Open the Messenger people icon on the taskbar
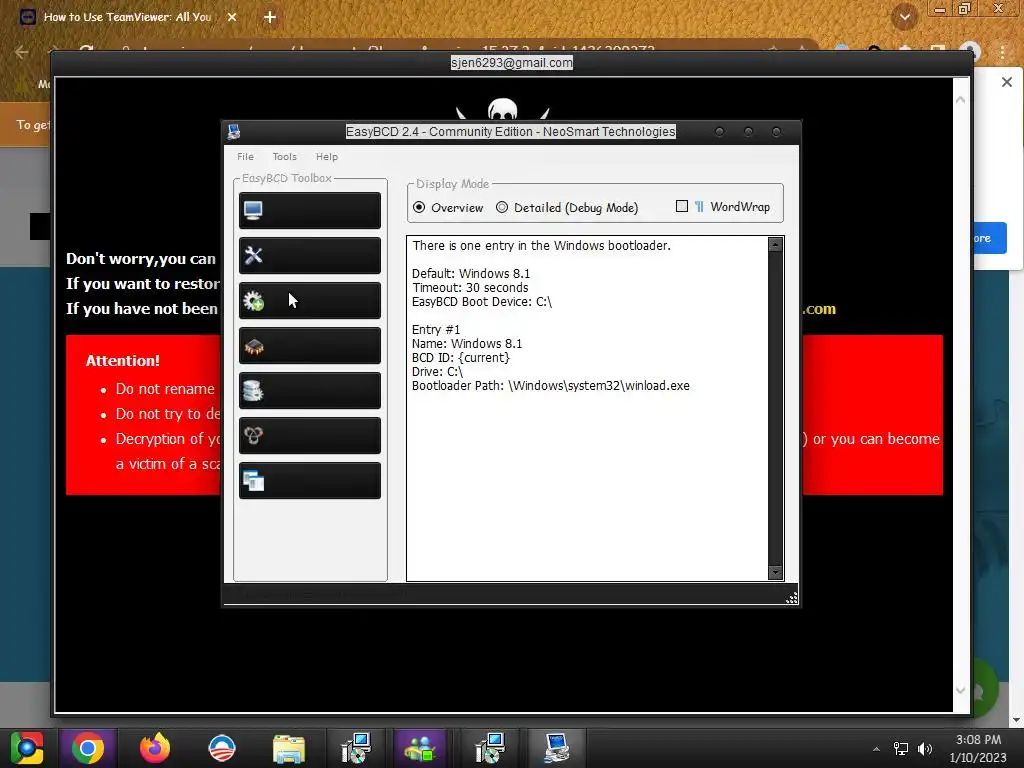Screen dimensions: 1024x768 (420, 748)
